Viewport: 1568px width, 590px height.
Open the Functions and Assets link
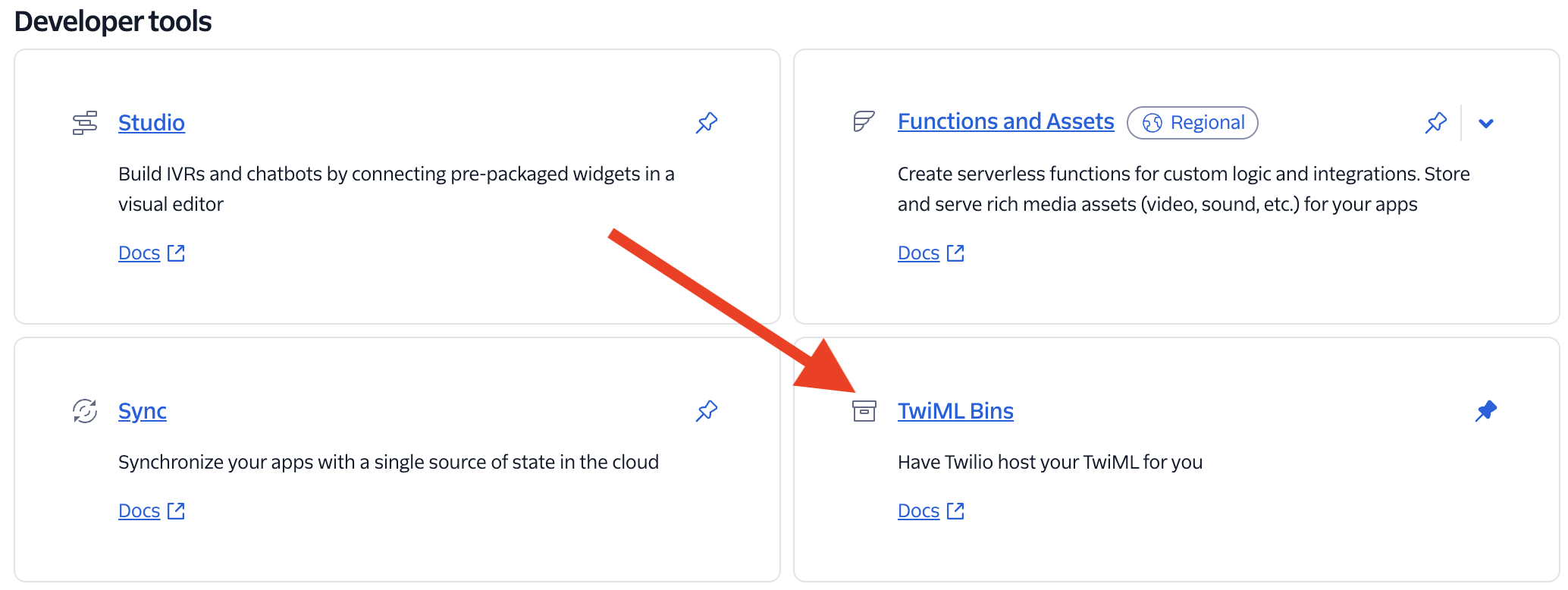(1006, 121)
